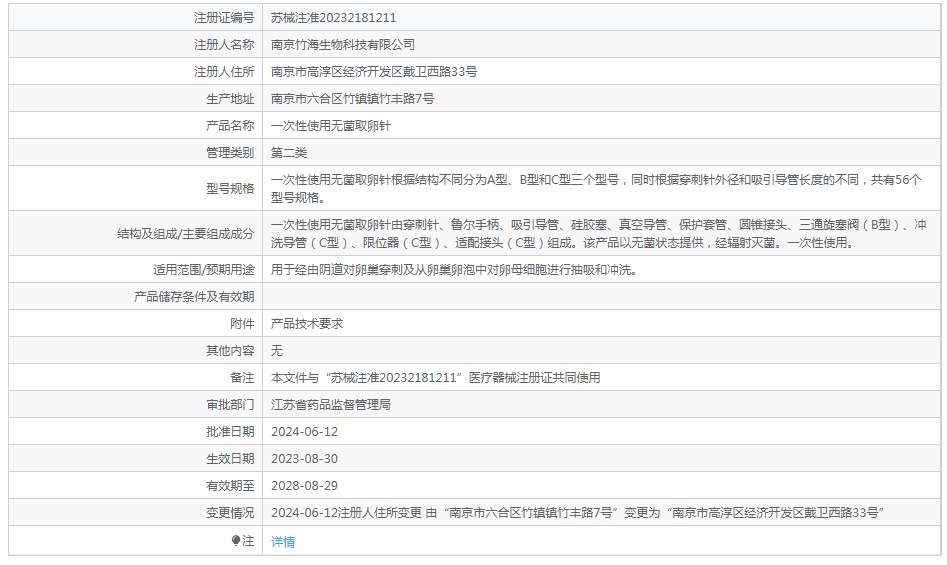Click the 注册人名称 label
947x565 pixels.
coord(224,45)
